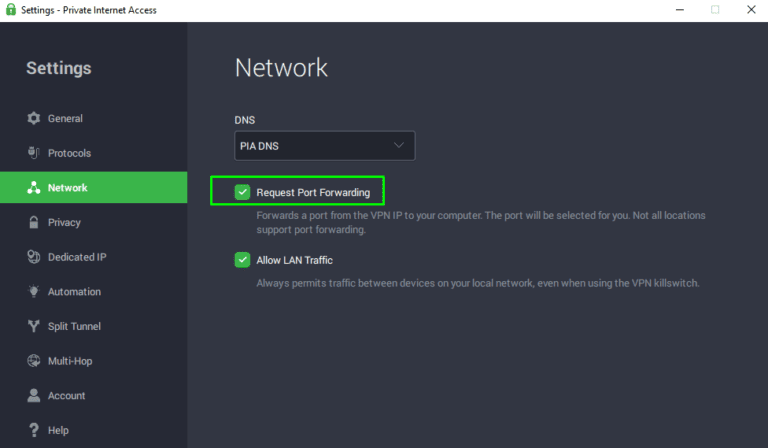Minimize the Settings window
The width and height of the screenshot is (768, 448).
(668, 10)
